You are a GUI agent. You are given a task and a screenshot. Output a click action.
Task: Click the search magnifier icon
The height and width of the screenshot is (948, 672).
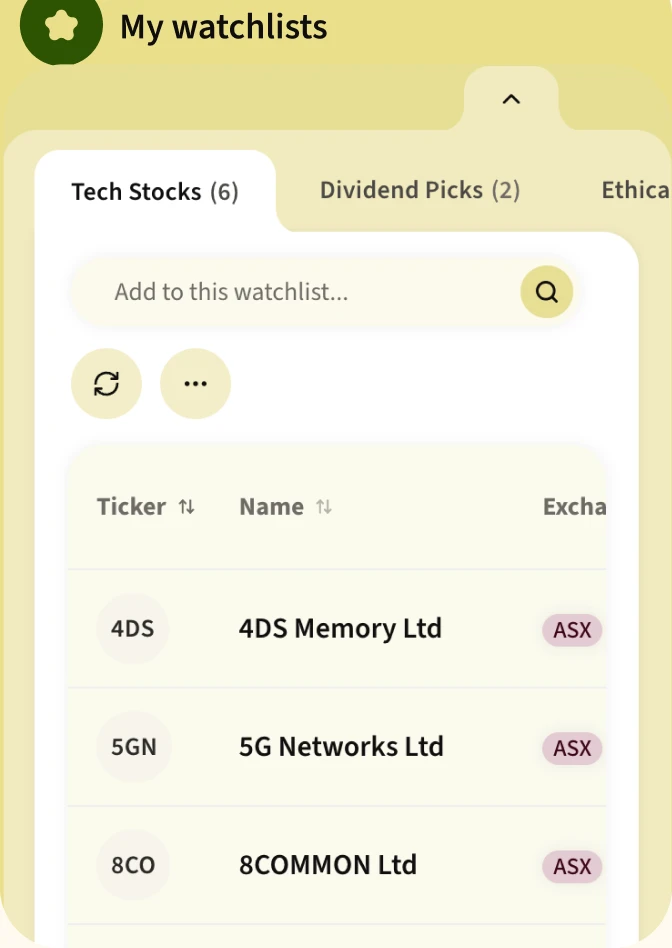[x=547, y=292]
